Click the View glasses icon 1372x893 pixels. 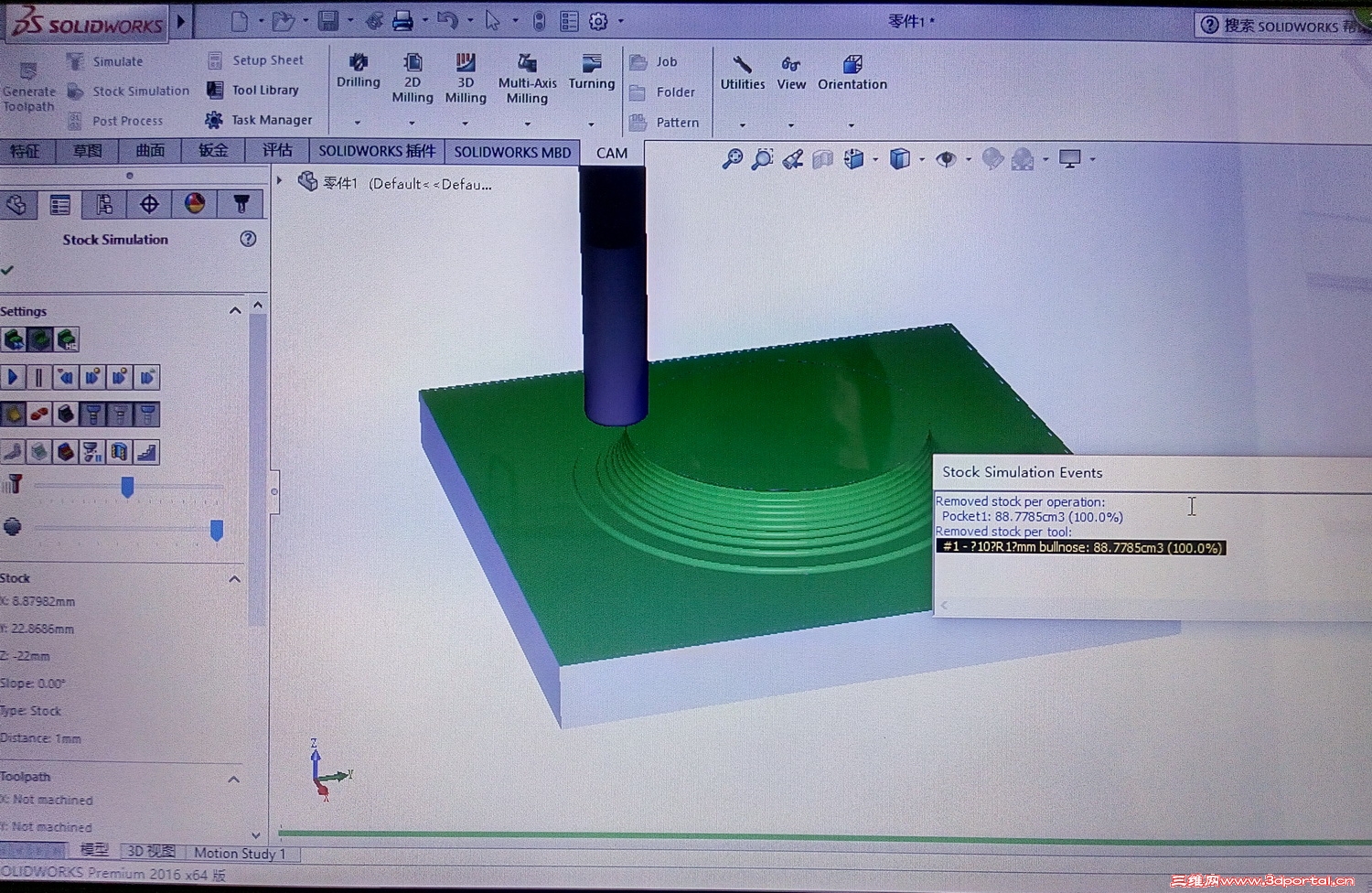coord(791,64)
